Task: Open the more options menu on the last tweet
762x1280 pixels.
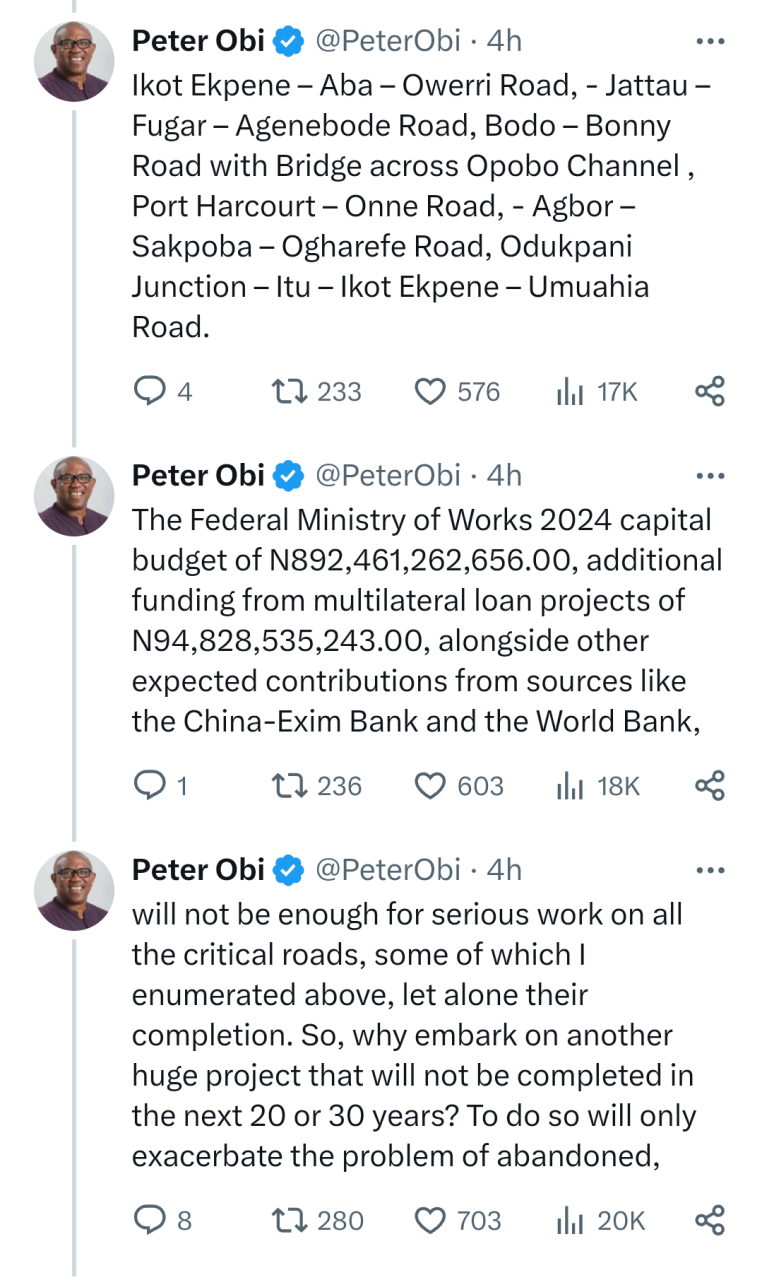Action: click(x=710, y=869)
